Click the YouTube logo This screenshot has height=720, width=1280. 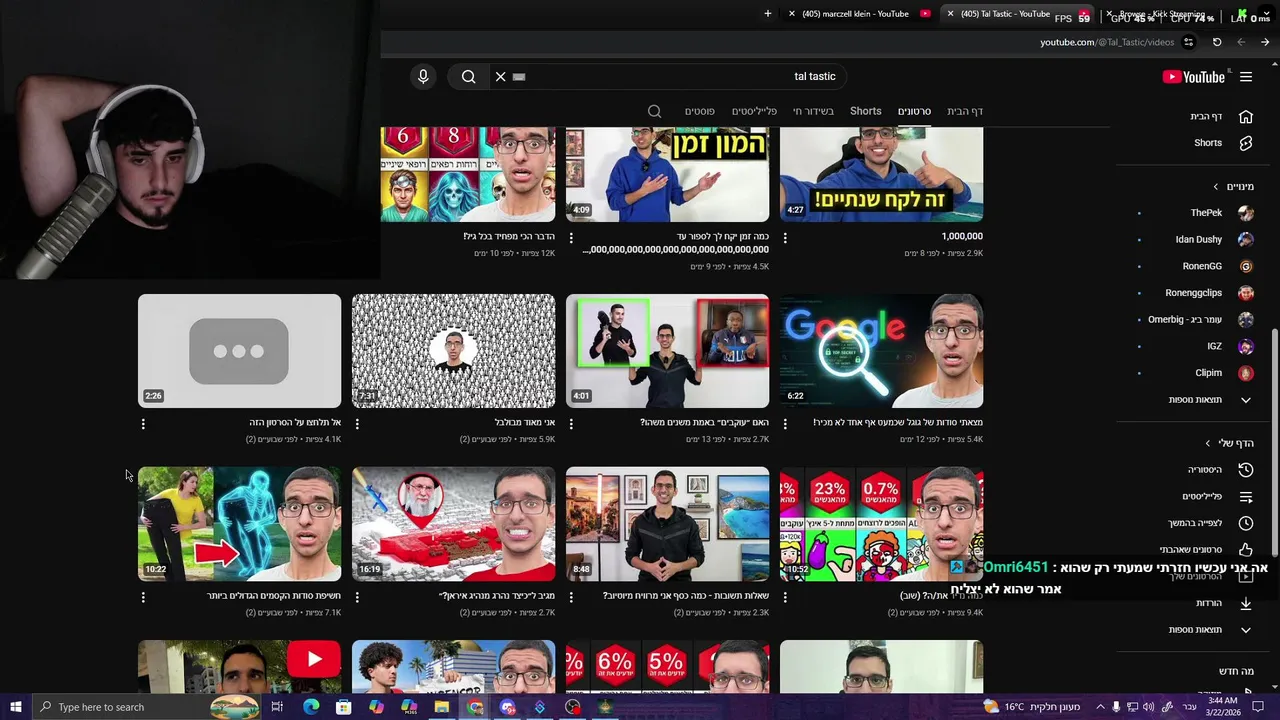tap(1193, 77)
